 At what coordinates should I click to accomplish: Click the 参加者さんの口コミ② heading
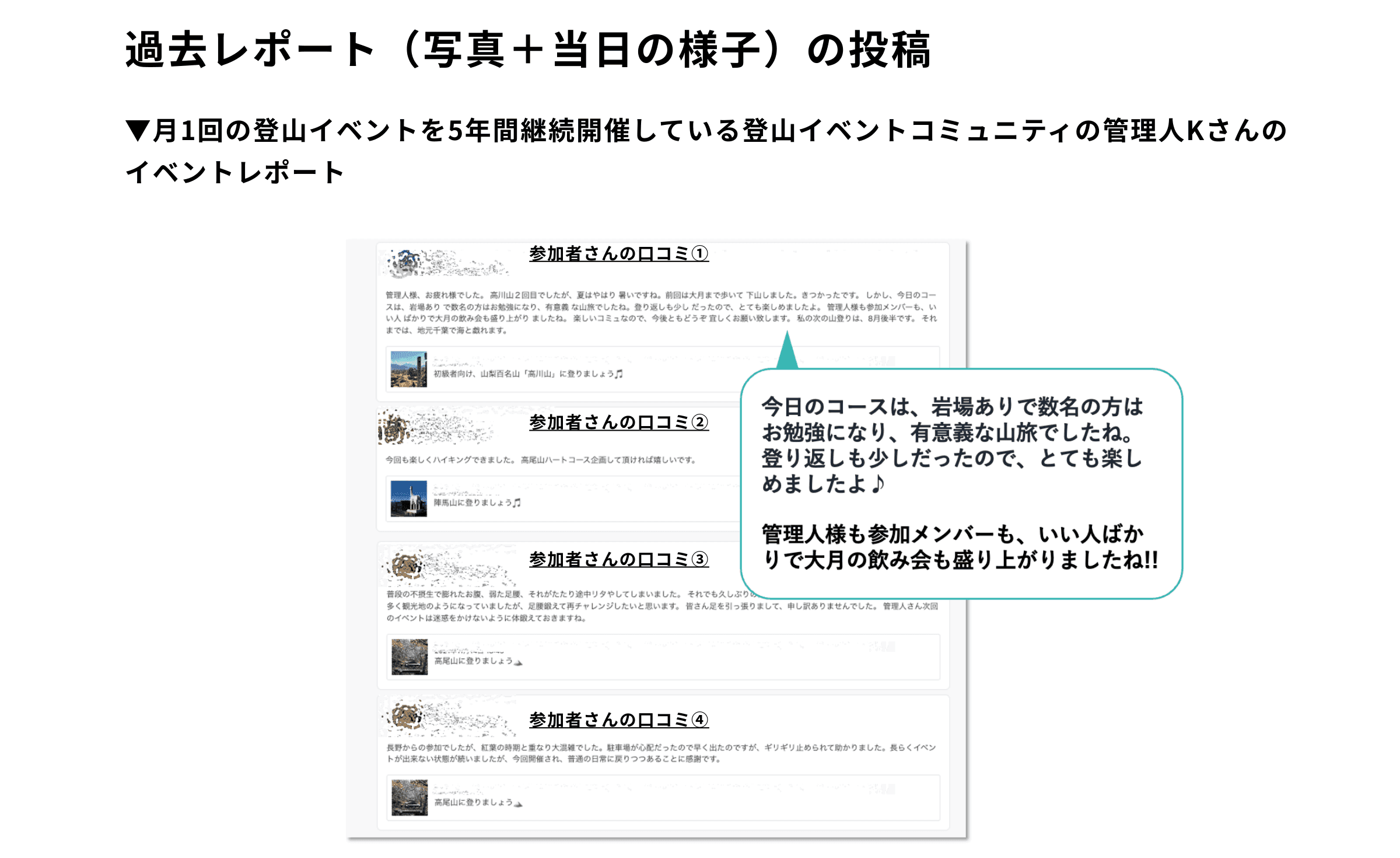[618, 422]
